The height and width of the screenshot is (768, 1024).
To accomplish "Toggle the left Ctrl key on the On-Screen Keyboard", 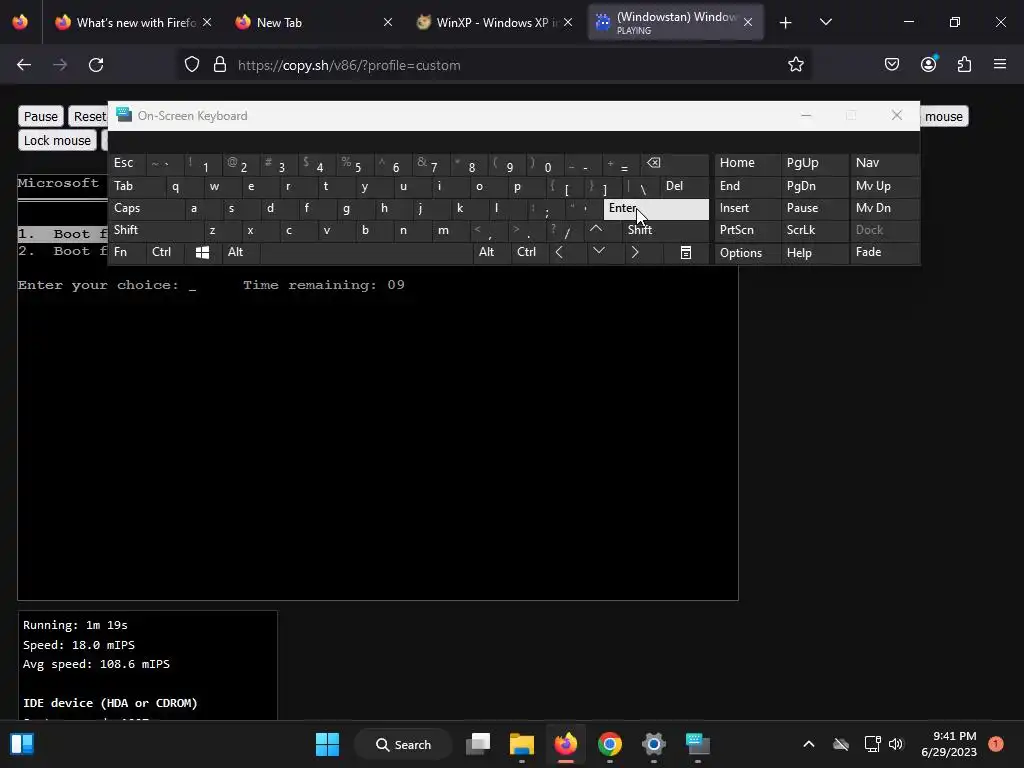I will point(165,252).
